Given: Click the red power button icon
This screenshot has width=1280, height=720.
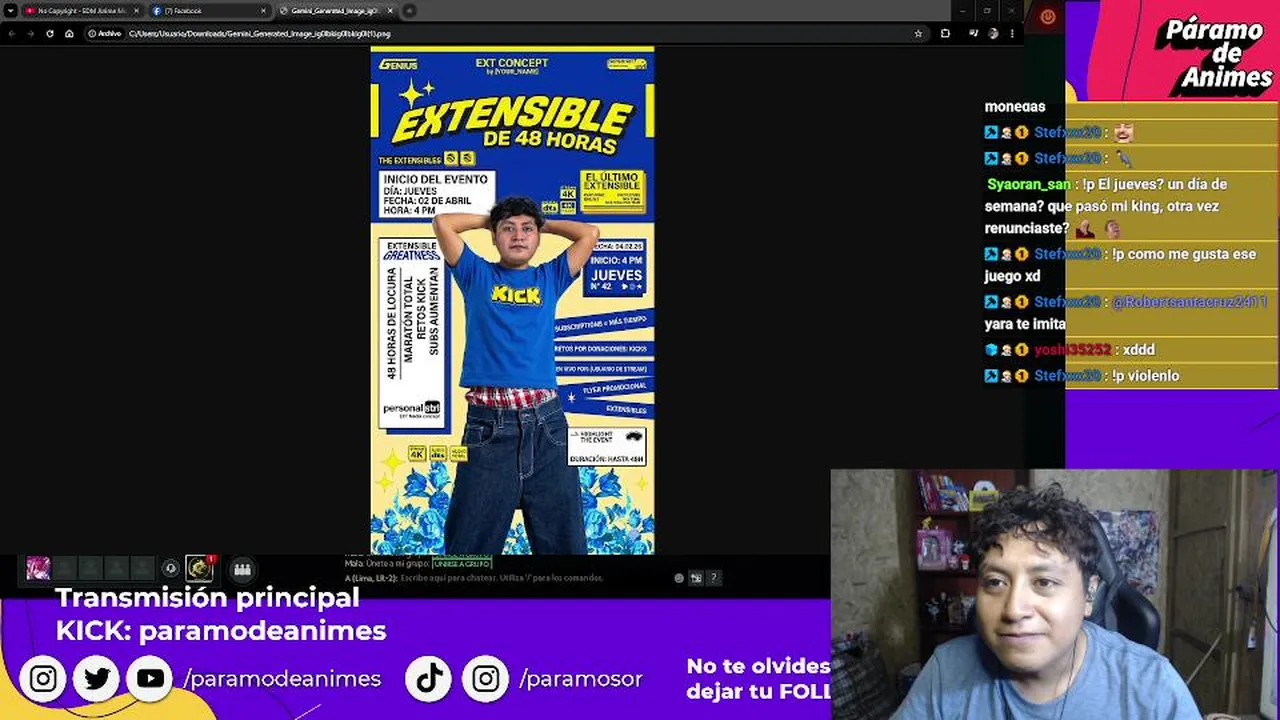Looking at the screenshot, I should [x=1047, y=16].
